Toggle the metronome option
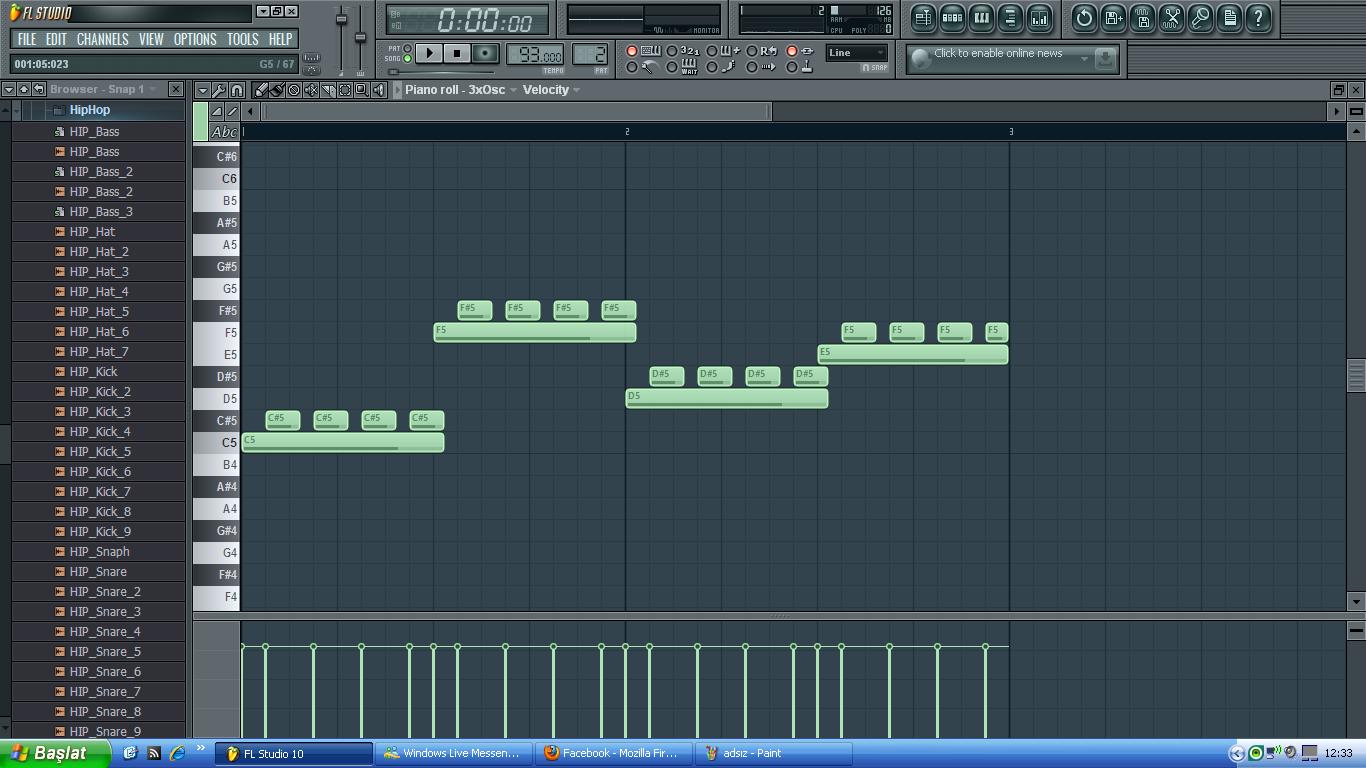Image resolution: width=1366 pixels, height=768 pixels. coord(631,67)
